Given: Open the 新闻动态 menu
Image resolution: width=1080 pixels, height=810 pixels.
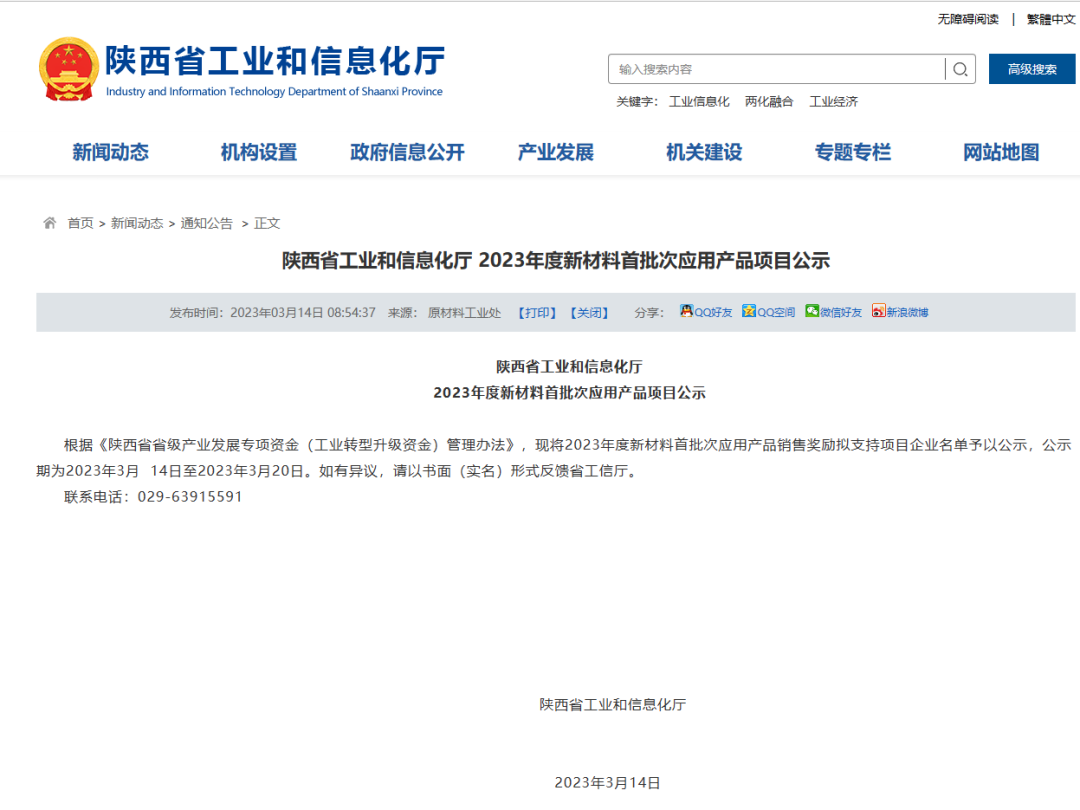Looking at the screenshot, I should click(x=110, y=152).
